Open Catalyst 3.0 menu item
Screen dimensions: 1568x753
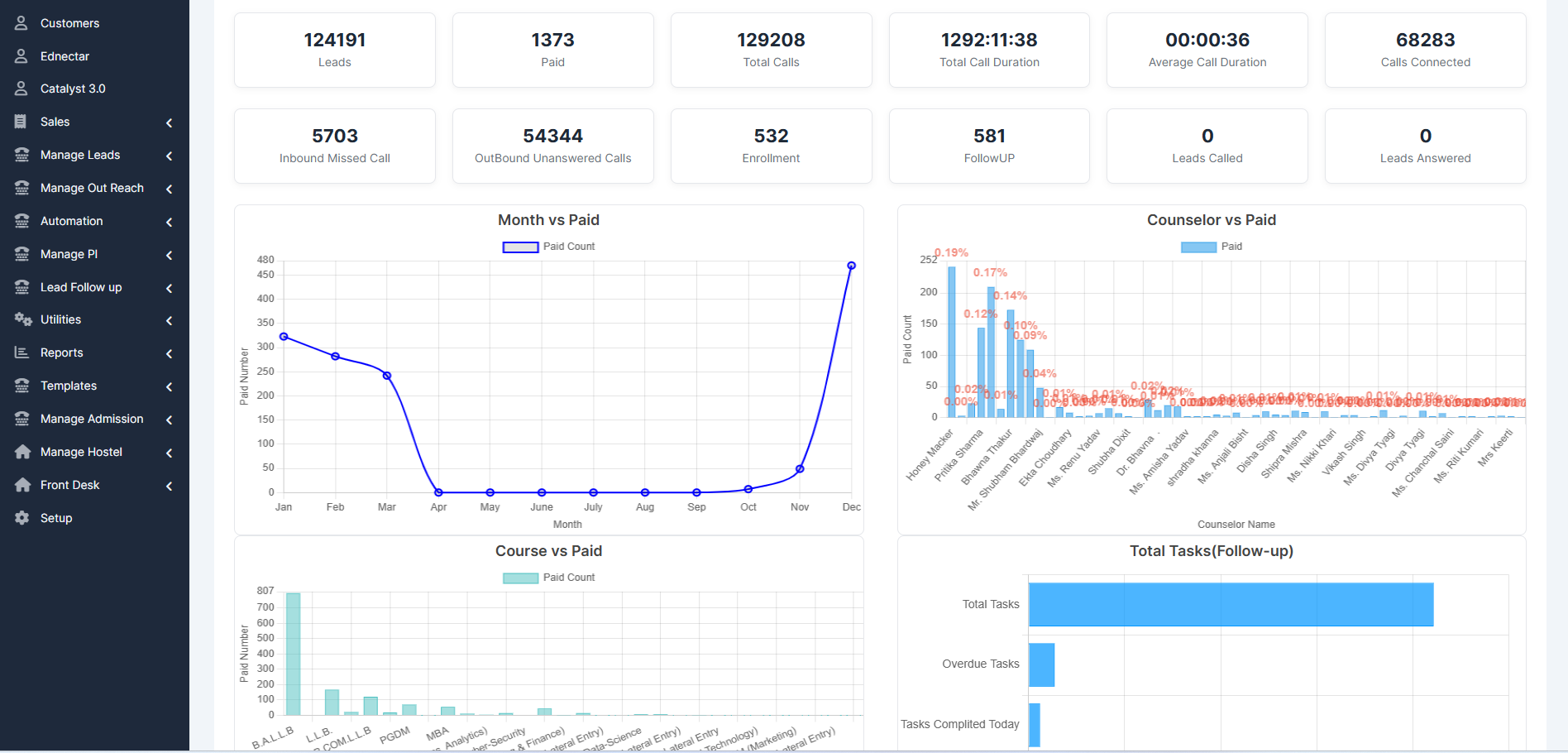pos(73,89)
